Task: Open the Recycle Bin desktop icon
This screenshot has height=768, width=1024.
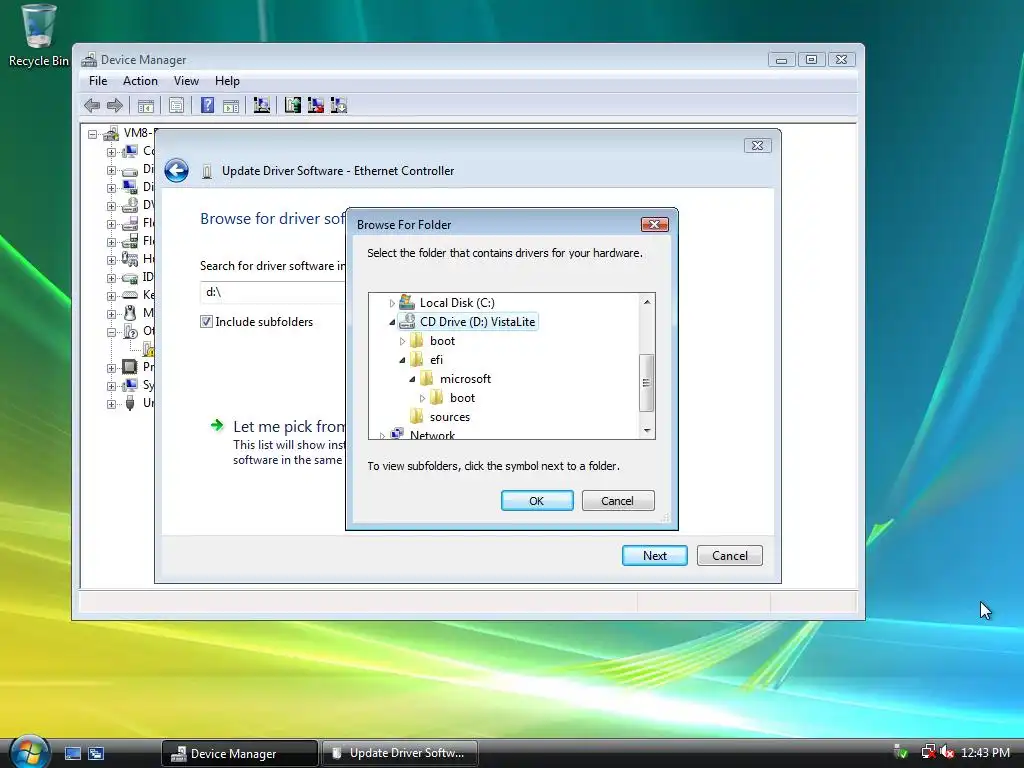Action: click(x=39, y=35)
